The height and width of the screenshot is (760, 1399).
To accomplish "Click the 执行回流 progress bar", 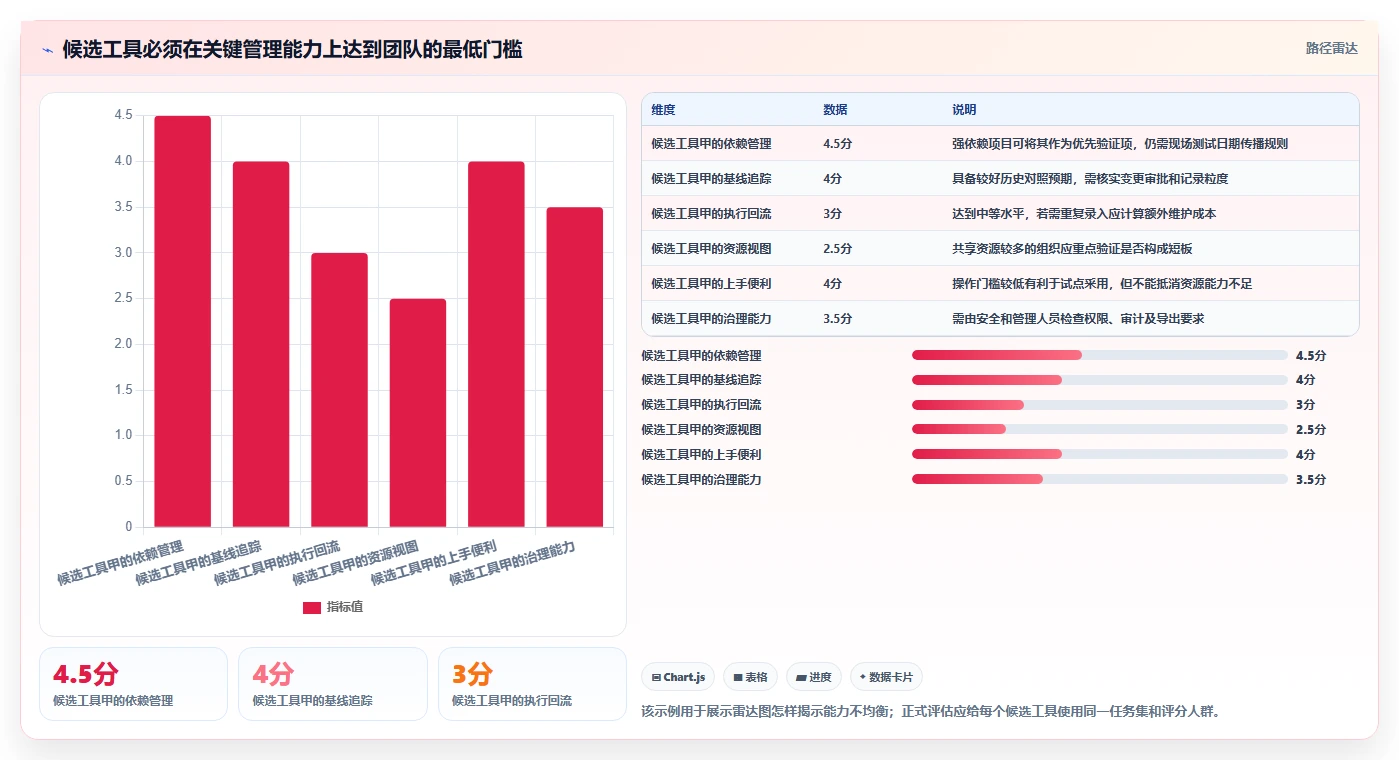I will point(1100,405).
